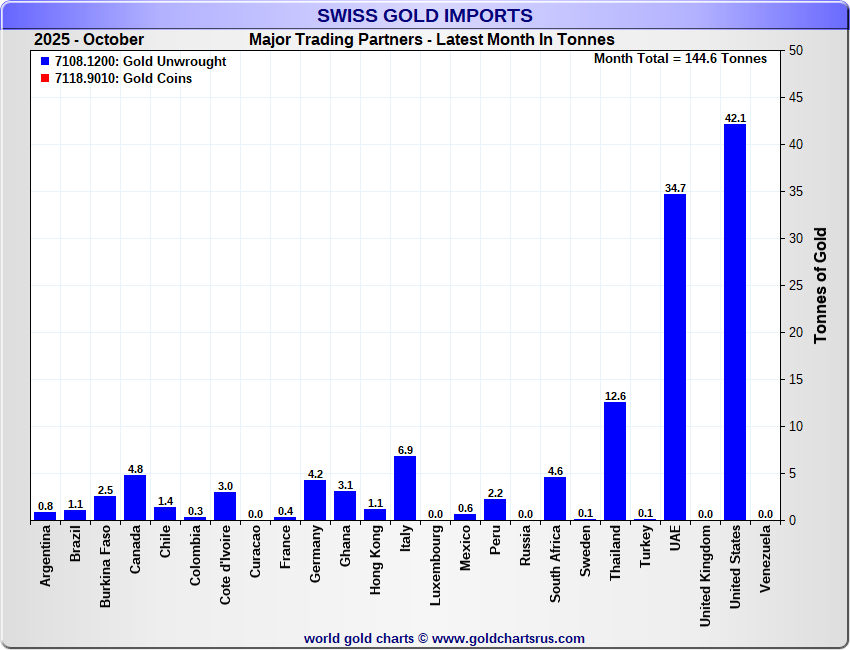
Task: Click the 2025 - October date label
Action: point(89,40)
